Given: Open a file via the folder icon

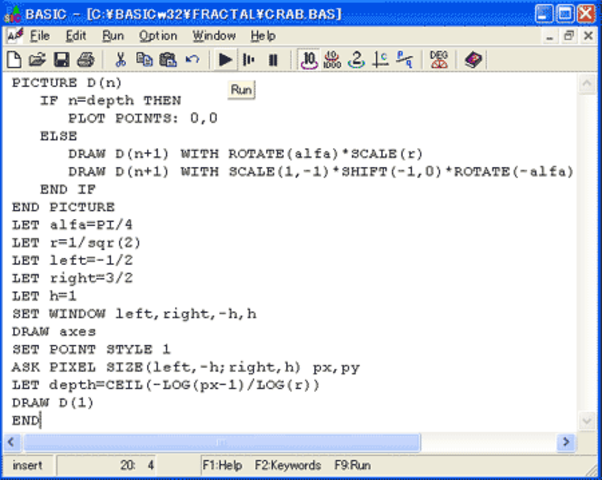Looking at the screenshot, I should tap(37, 60).
